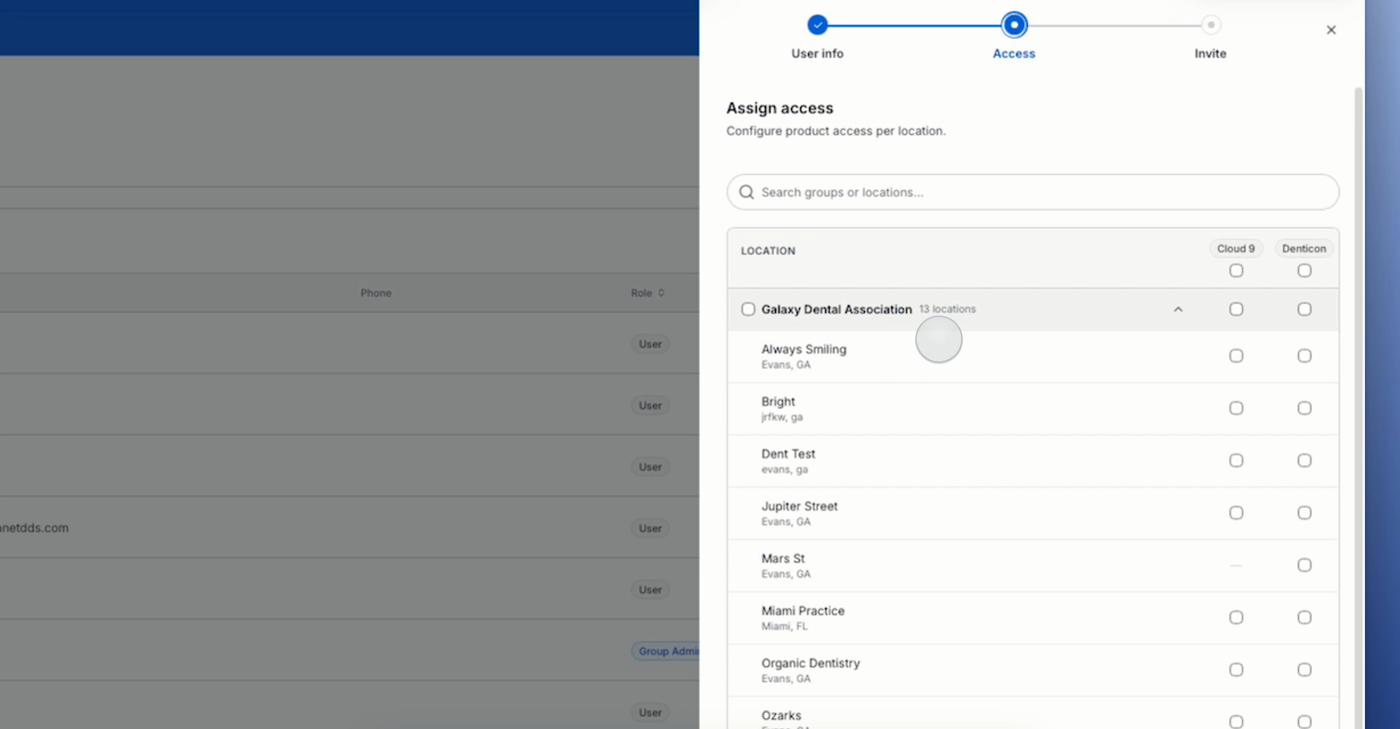
Task: Click the Always Smiling location name
Action: pyautogui.click(x=804, y=349)
